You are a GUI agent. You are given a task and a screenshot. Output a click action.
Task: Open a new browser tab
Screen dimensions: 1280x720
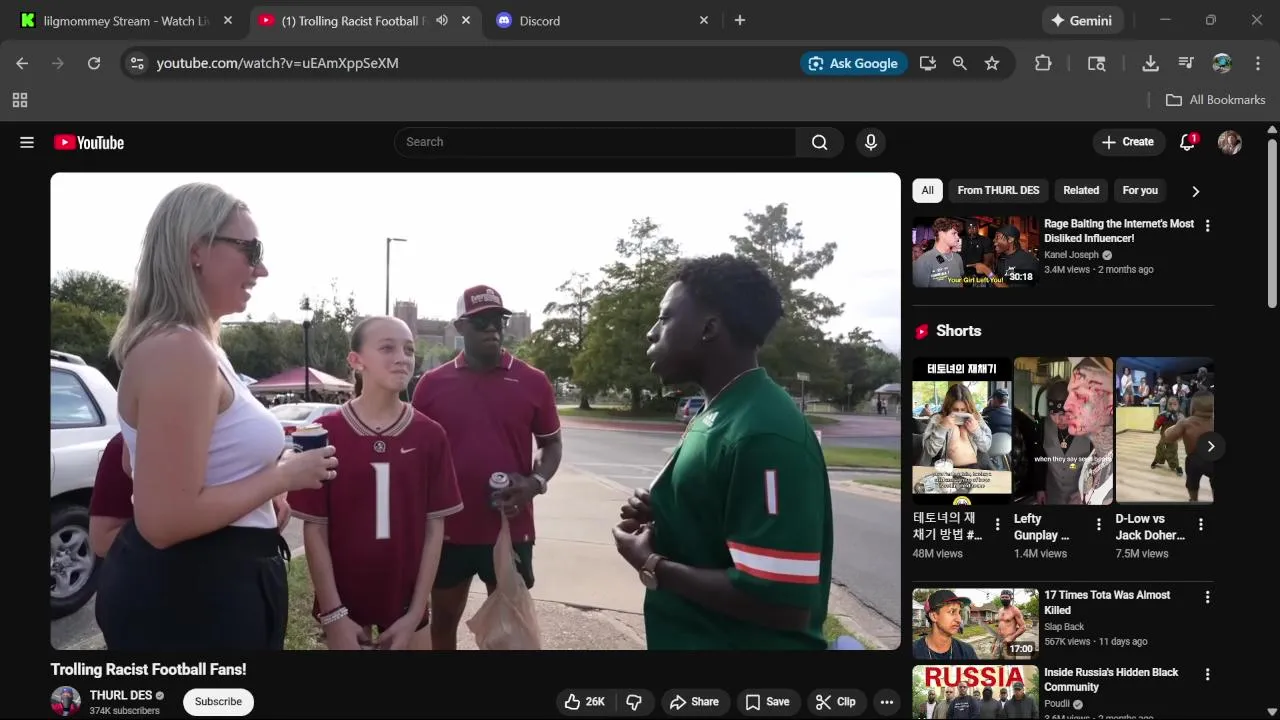pos(740,20)
